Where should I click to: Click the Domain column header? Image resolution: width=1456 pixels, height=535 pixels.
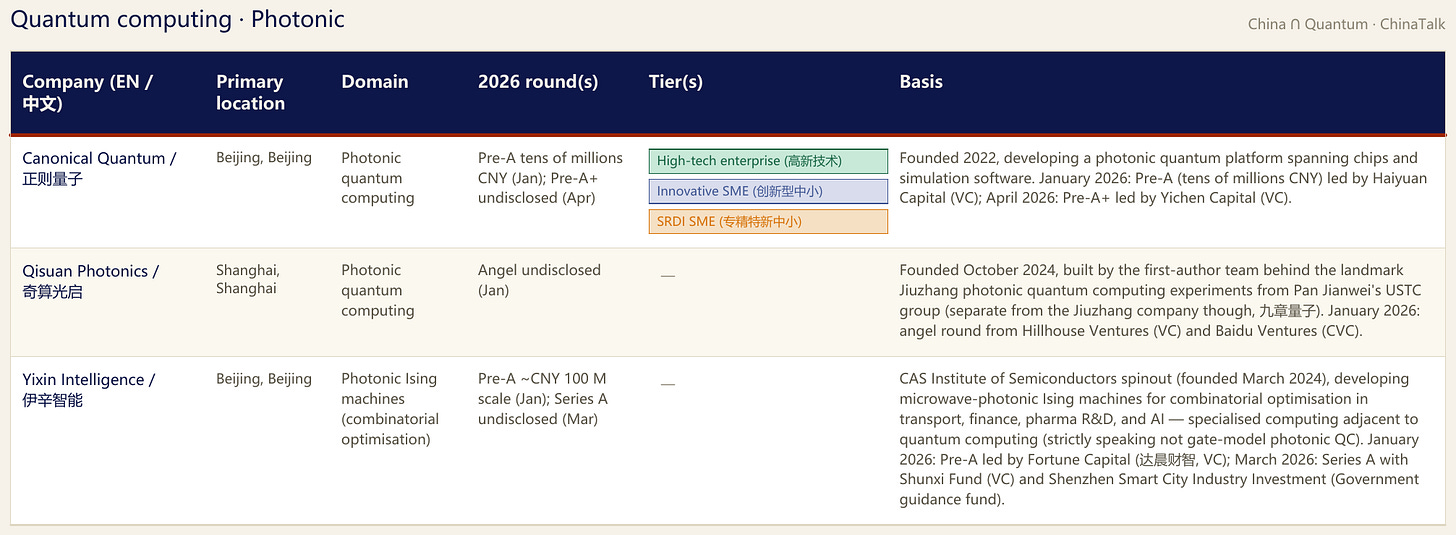(x=374, y=82)
